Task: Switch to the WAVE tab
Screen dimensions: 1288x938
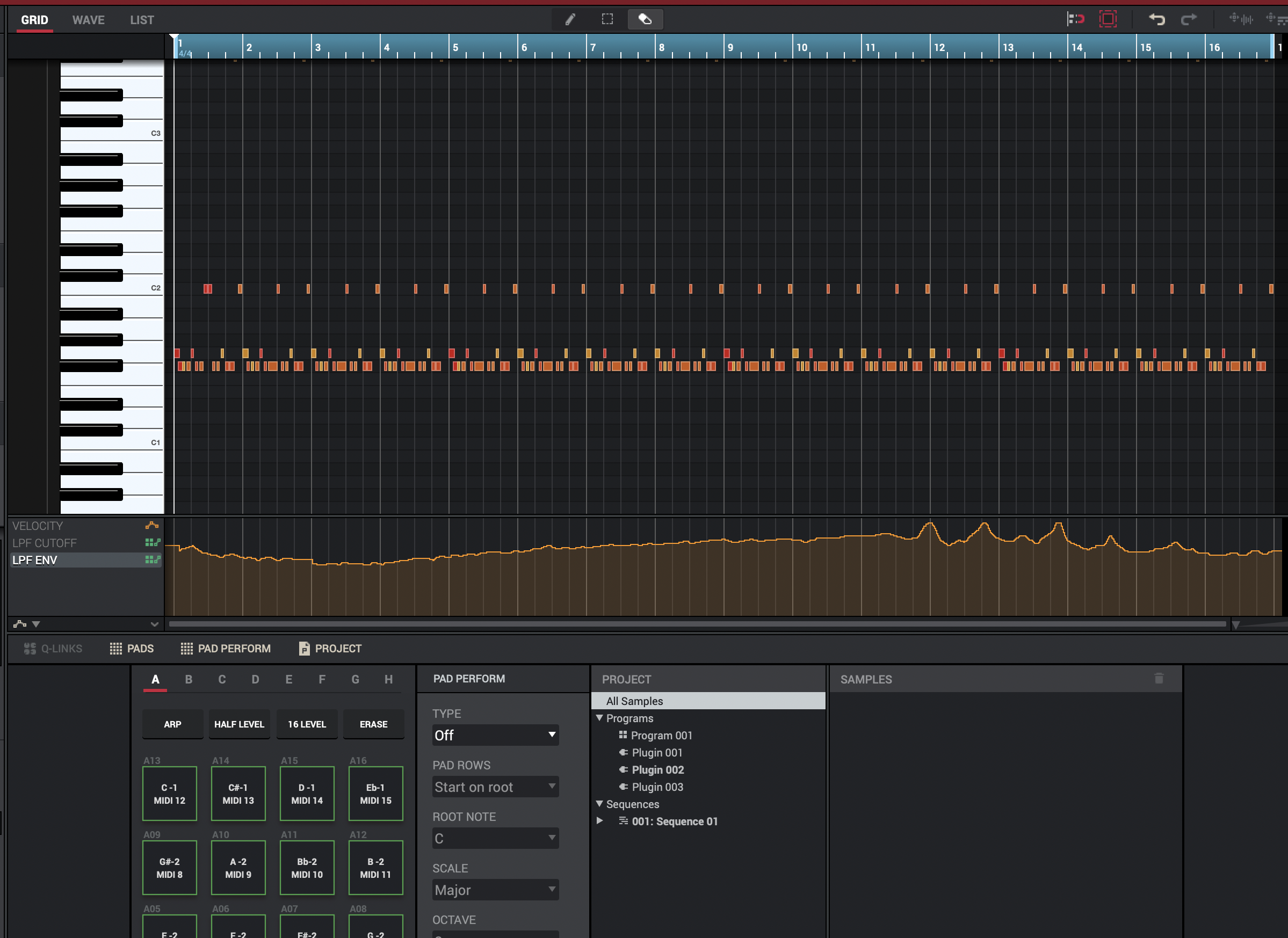Action: coord(88,20)
